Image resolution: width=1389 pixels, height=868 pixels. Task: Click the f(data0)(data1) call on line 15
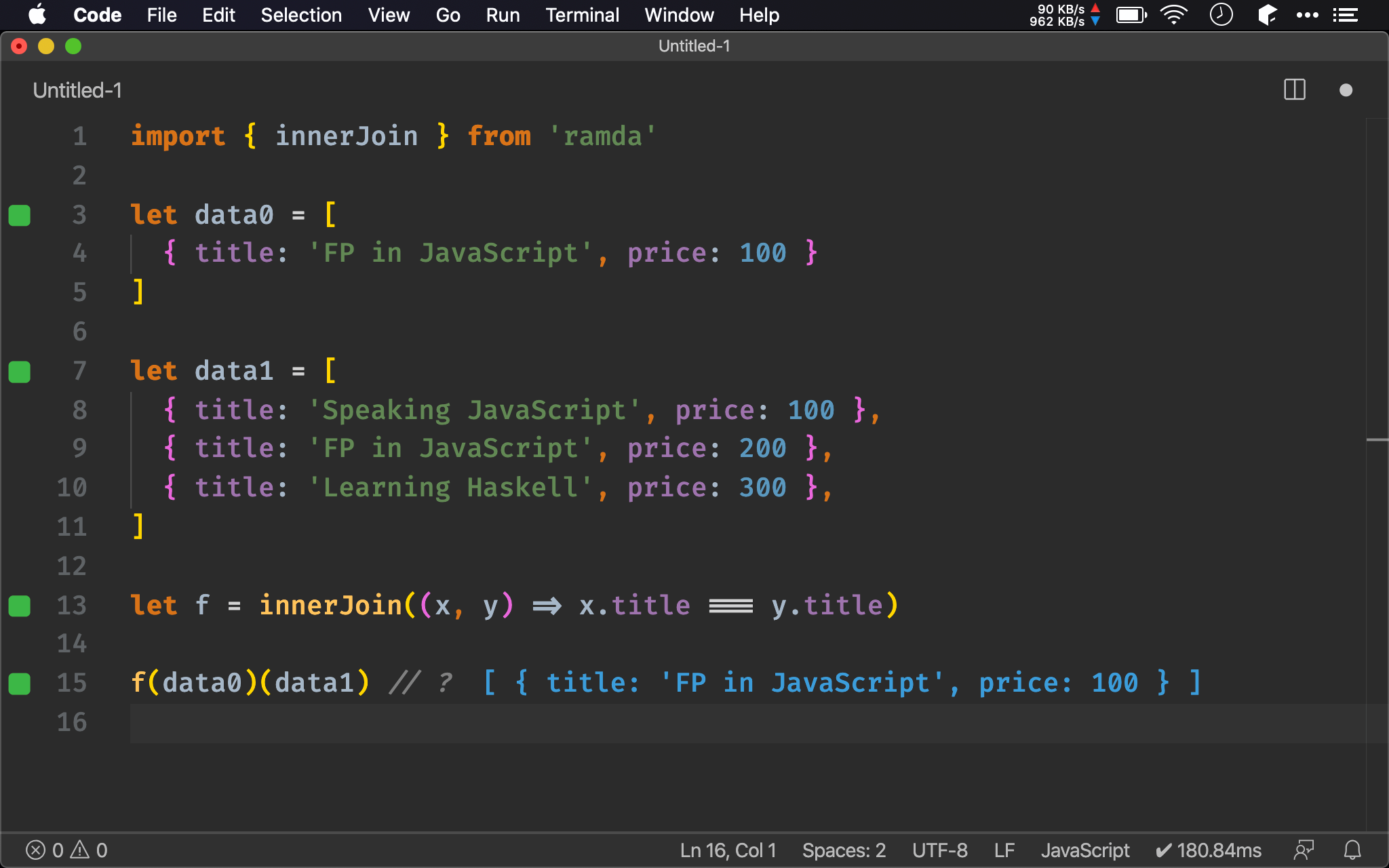[x=250, y=683]
